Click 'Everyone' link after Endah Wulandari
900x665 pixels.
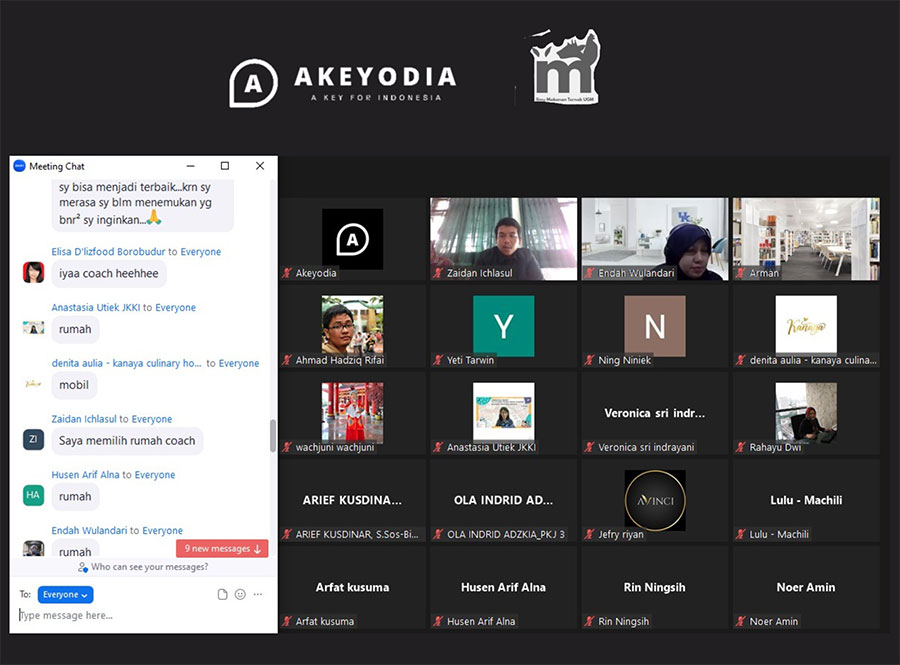pyautogui.click(x=162, y=531)
